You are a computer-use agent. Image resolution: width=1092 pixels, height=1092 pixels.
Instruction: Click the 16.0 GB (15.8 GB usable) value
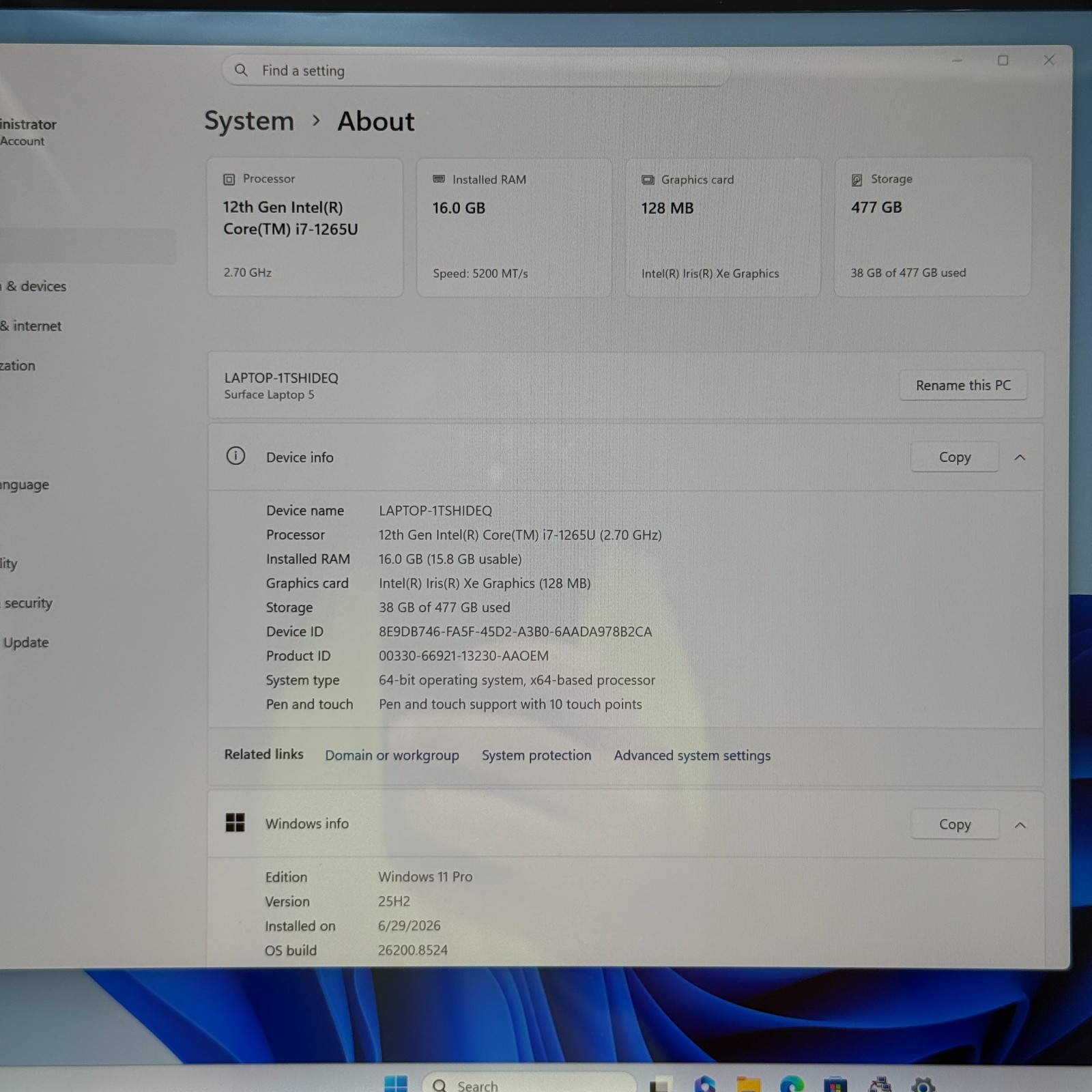point(450,559)
